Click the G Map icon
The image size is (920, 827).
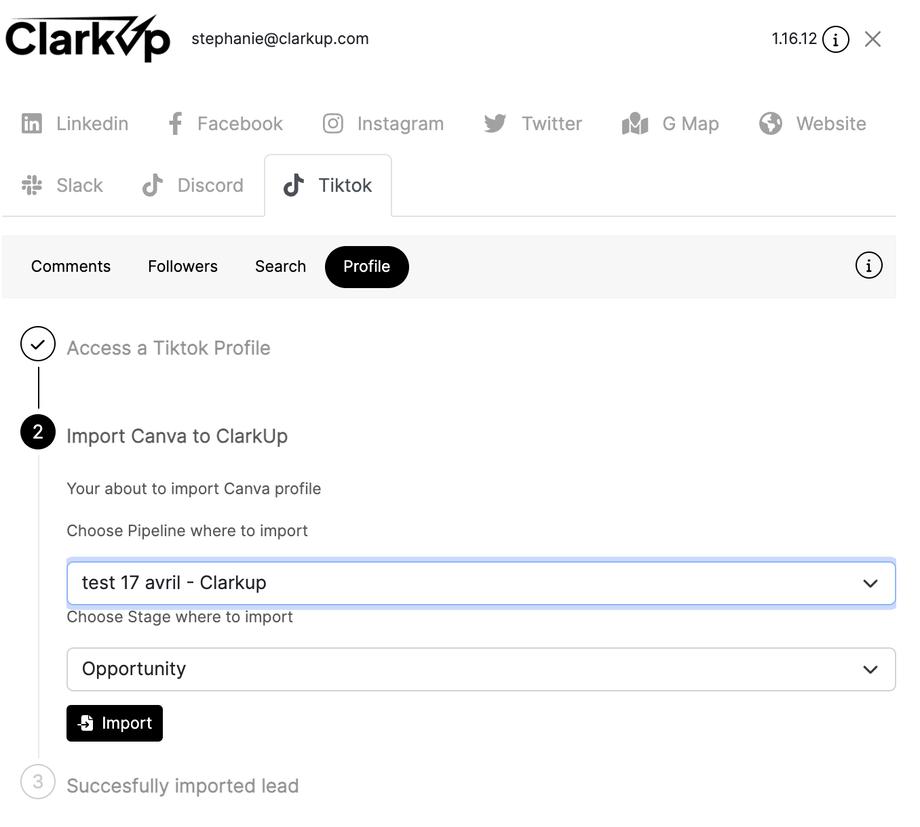point(635,124)
